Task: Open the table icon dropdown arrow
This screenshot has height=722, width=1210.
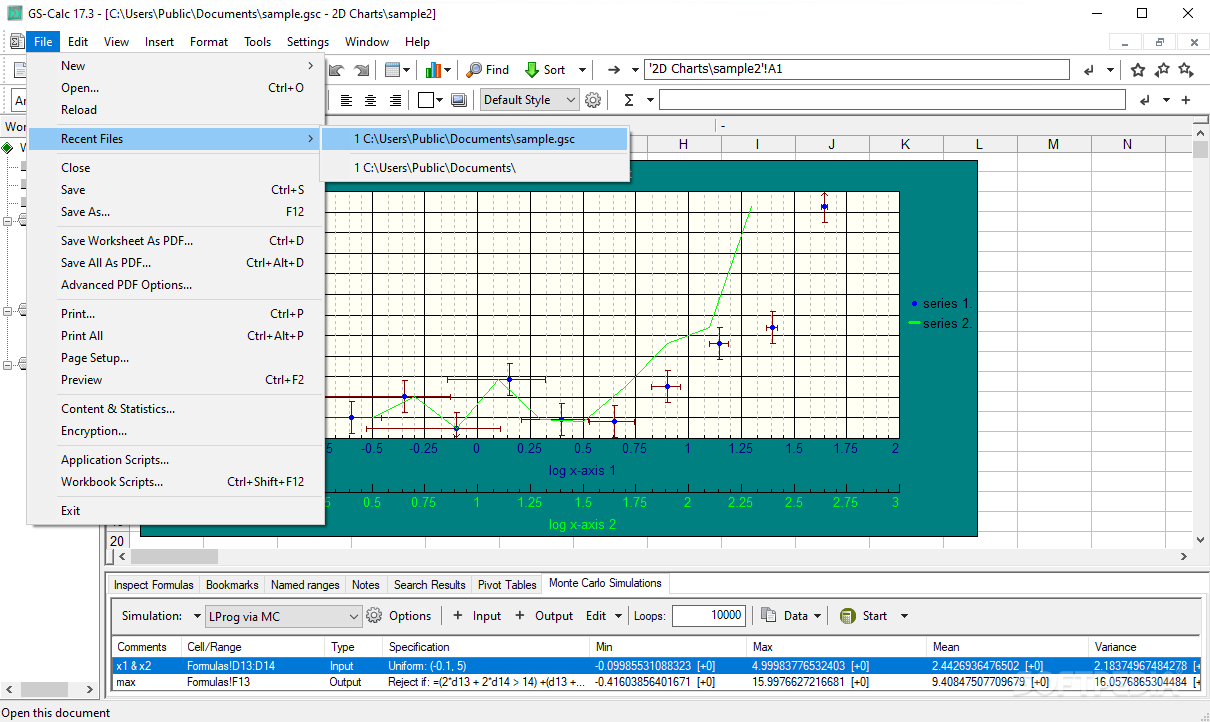Action: point(407,70)
